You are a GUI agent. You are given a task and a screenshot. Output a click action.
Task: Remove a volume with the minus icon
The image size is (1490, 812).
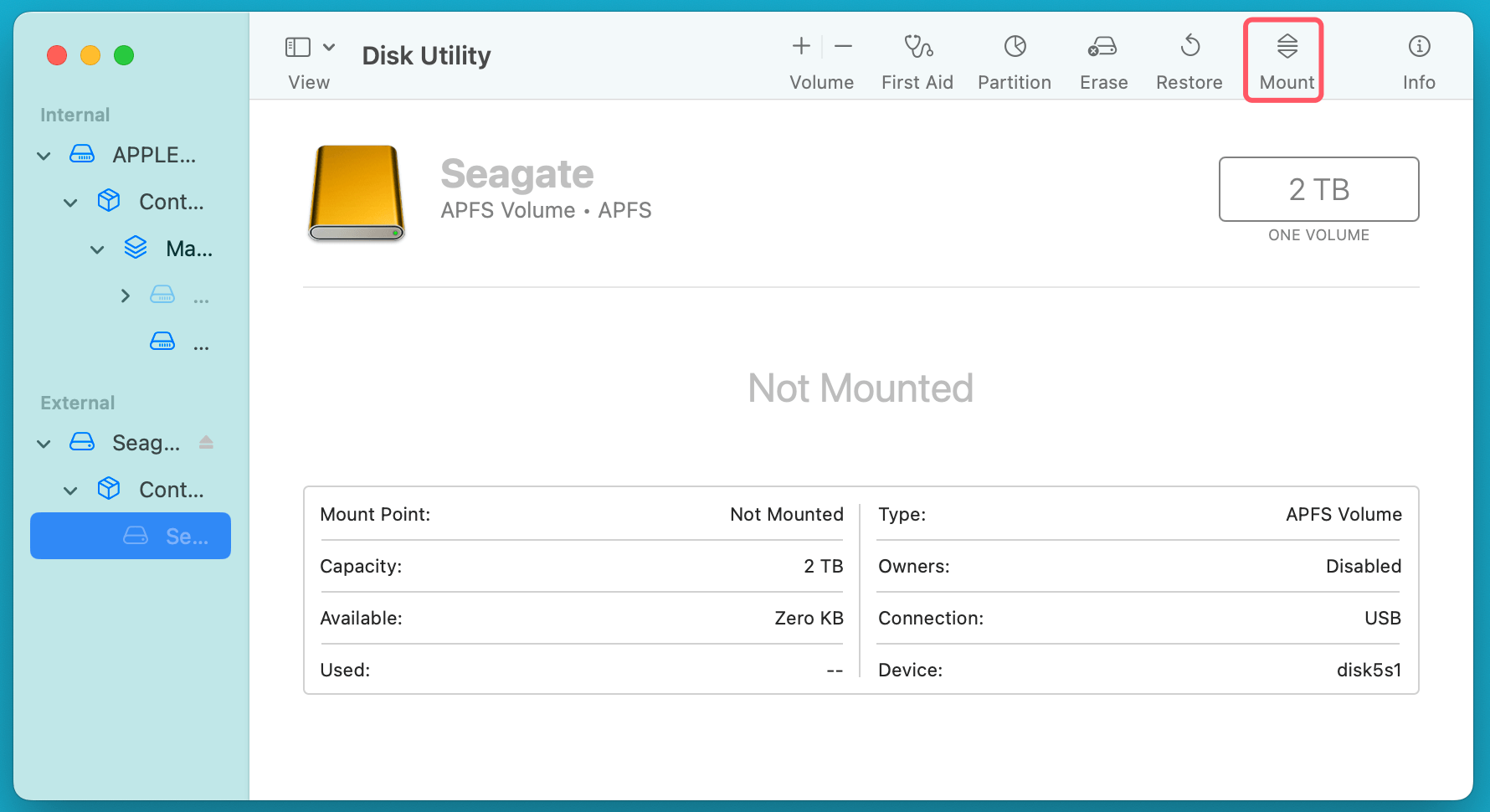point(842,46)
